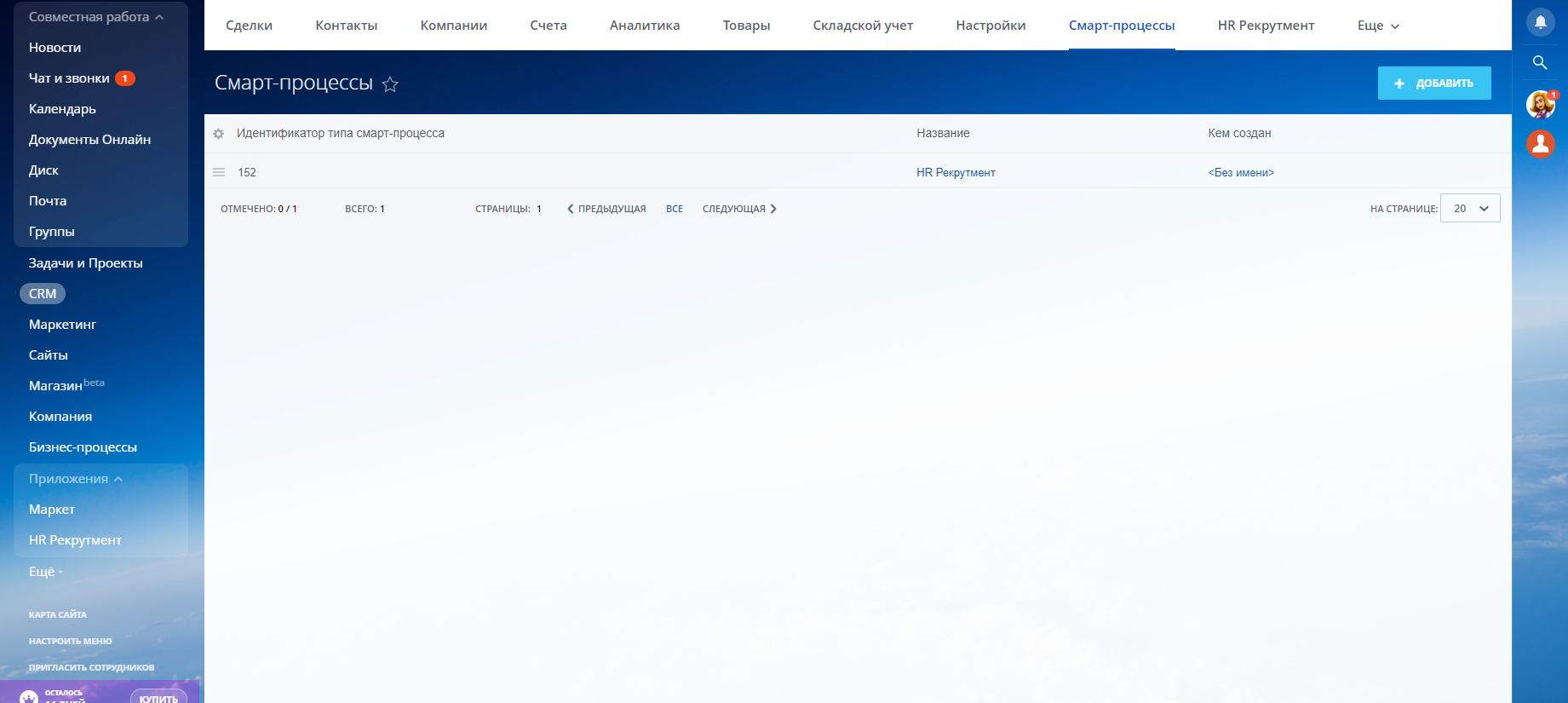Open the notifications bell
The image size is (1568, 703).
pos(1540,22)
